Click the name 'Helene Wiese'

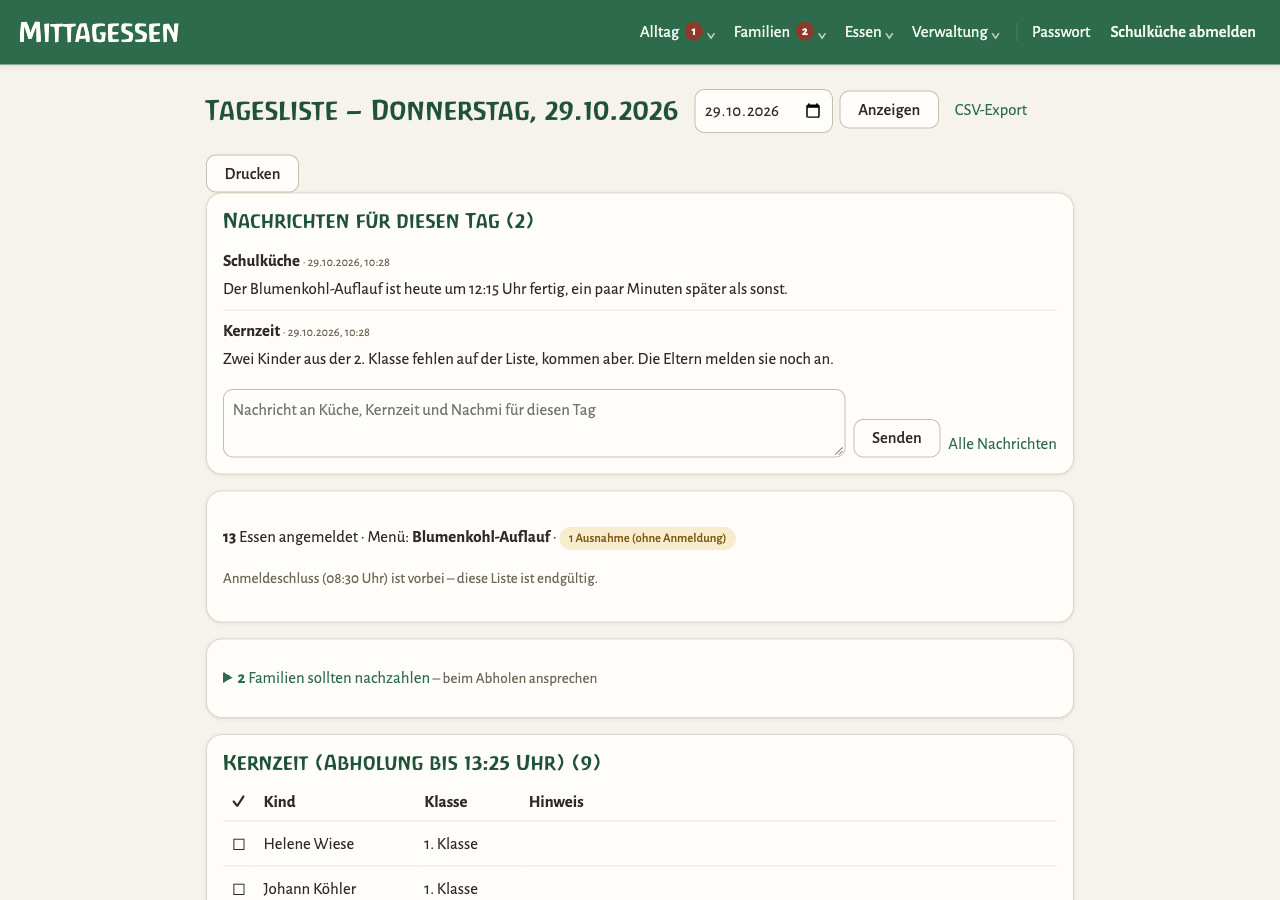[309, 844]
